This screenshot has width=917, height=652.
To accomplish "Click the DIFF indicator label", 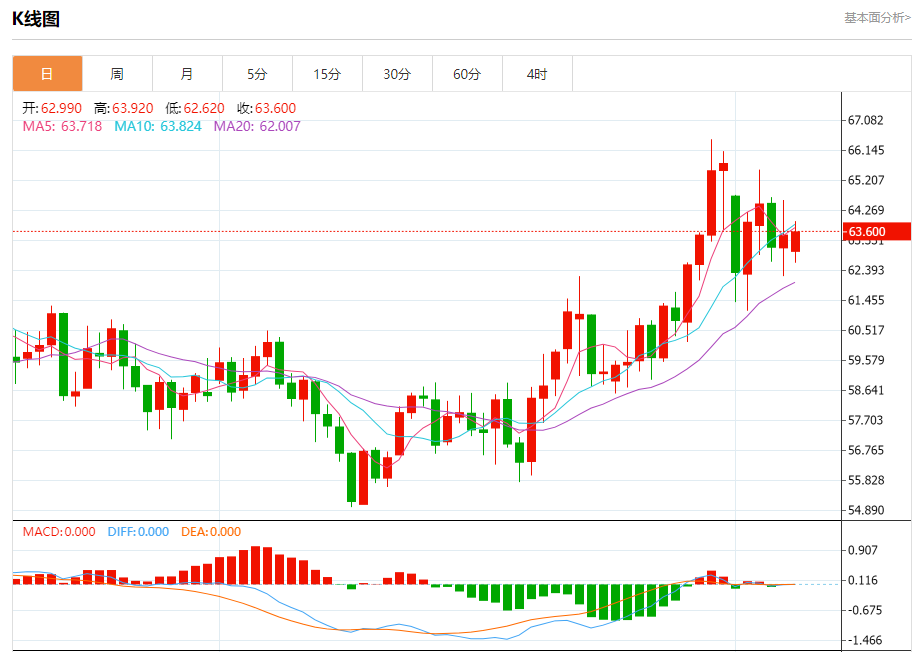I will coord(136,532).
